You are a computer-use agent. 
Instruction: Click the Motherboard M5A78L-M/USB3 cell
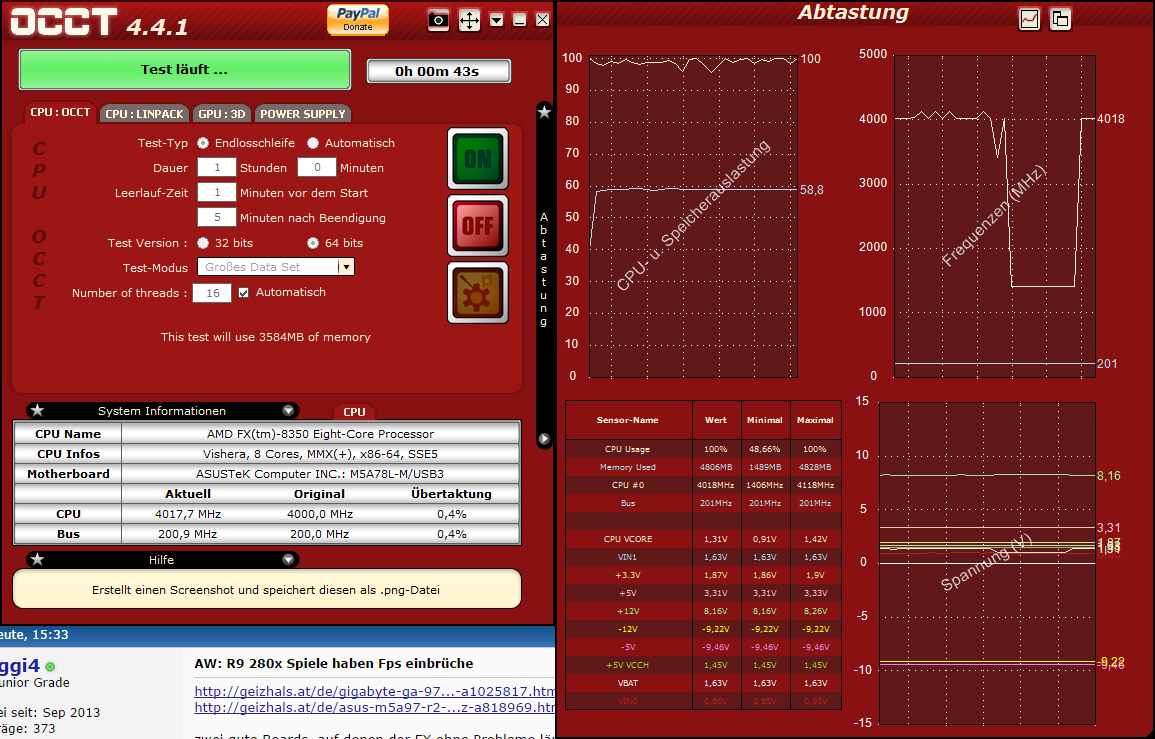coord(320,474)
